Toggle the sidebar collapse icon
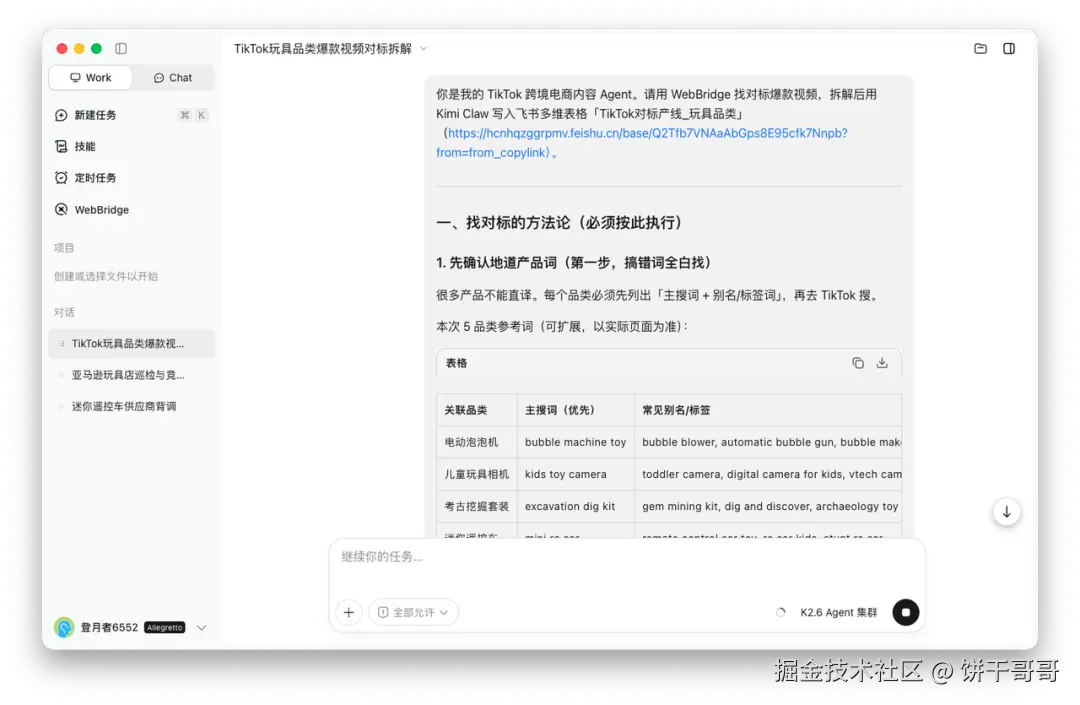Screen dimensions: 1080x705 pyautogui.click(x=121, y=48)
